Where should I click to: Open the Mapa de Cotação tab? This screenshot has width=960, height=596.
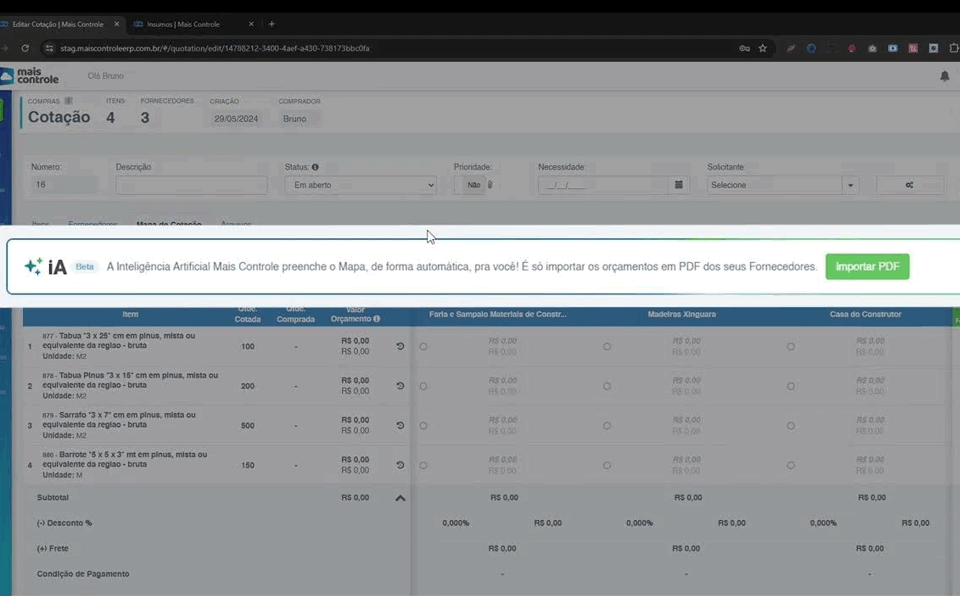tap(168, 225)
